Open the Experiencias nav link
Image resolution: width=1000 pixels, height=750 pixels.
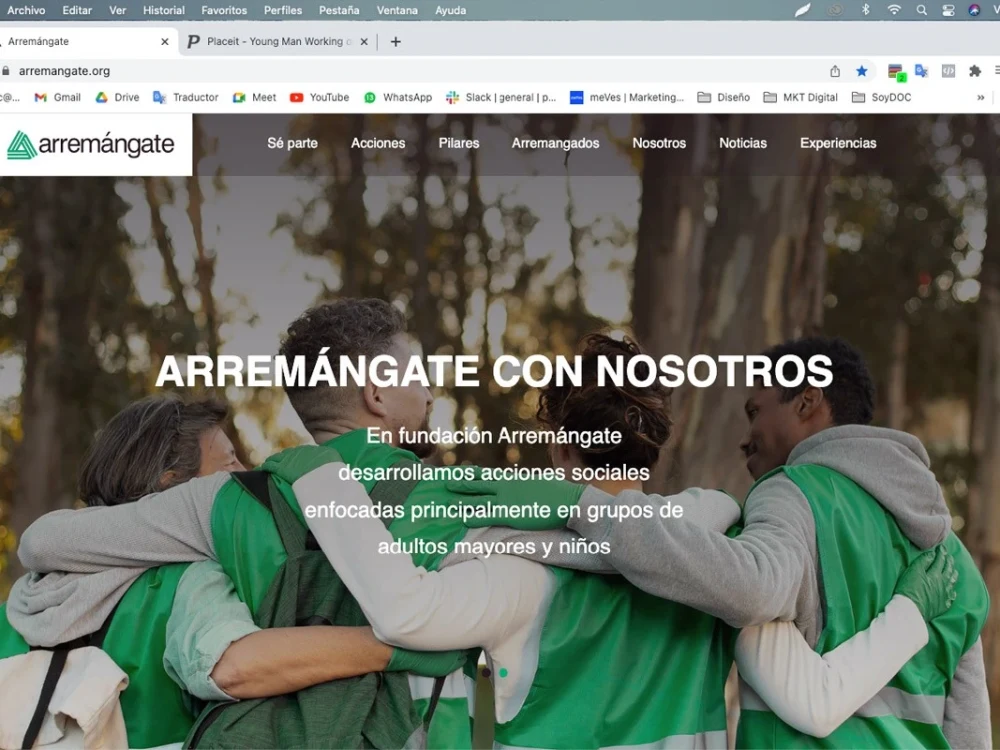click(838, 143)
